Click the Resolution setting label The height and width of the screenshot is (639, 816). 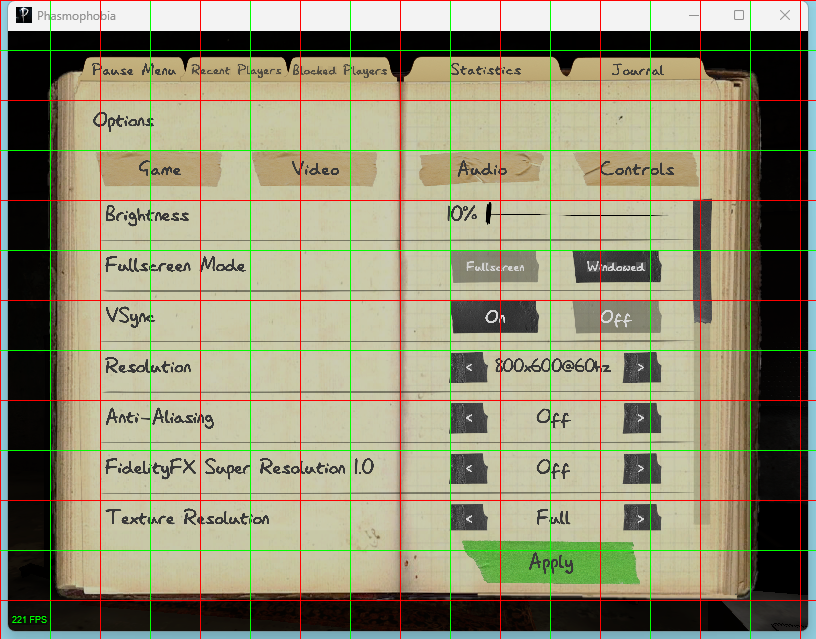pos(148,366)
